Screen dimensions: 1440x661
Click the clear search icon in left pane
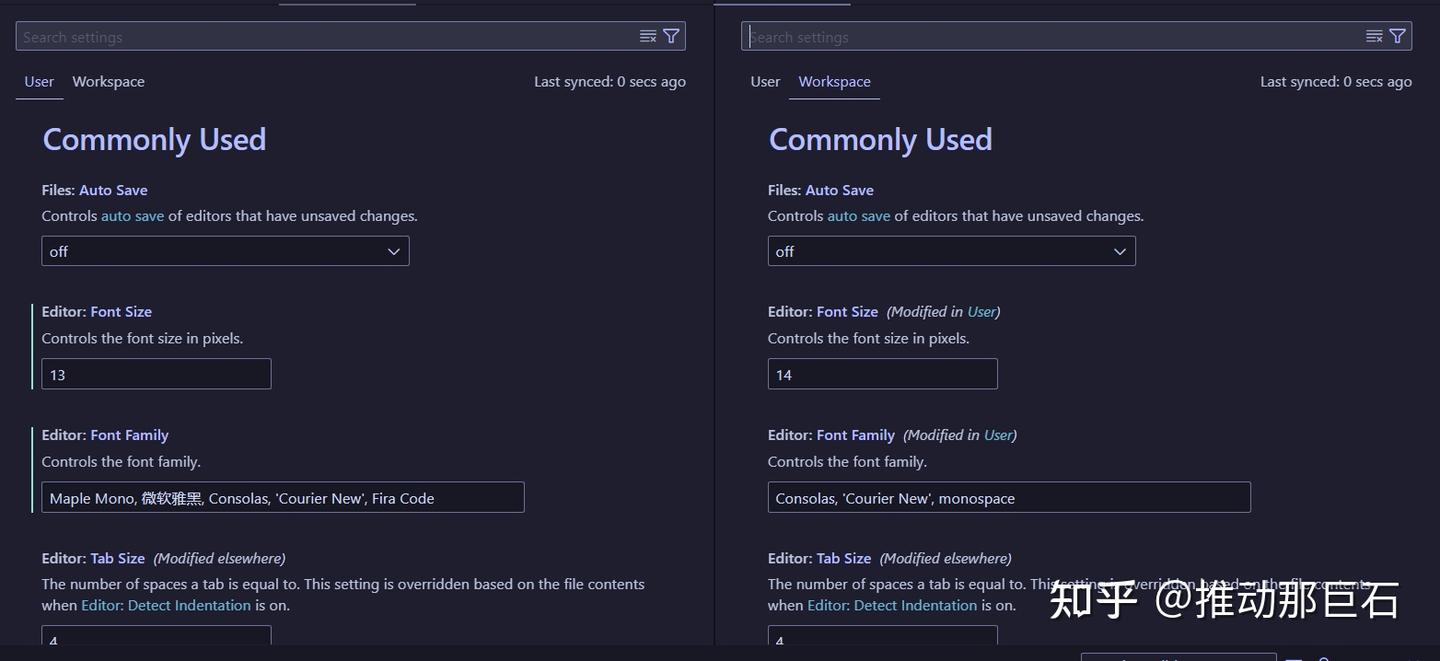coord(648,36)
